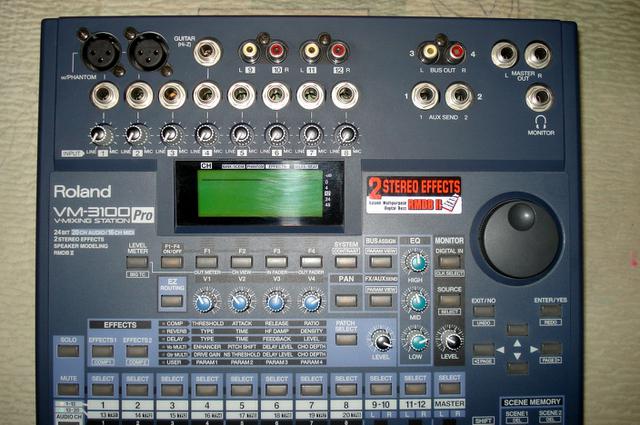Screen dimensions: 640x425
Task: Toggle the EFFECTS 1 on/off button
Action: coord(103,351)
